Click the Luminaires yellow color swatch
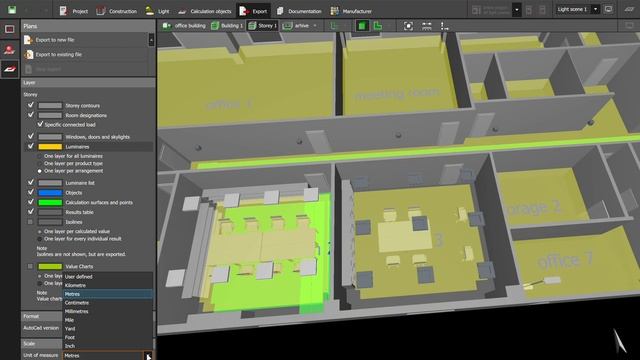Screen dimensions: 640x360 point(50,147)
